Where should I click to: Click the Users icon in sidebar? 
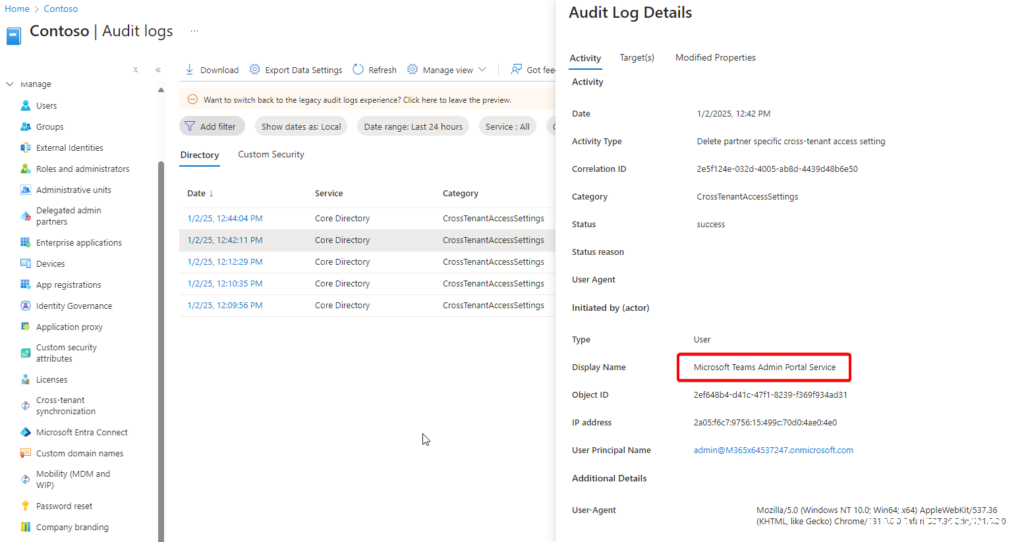[26, 106]
